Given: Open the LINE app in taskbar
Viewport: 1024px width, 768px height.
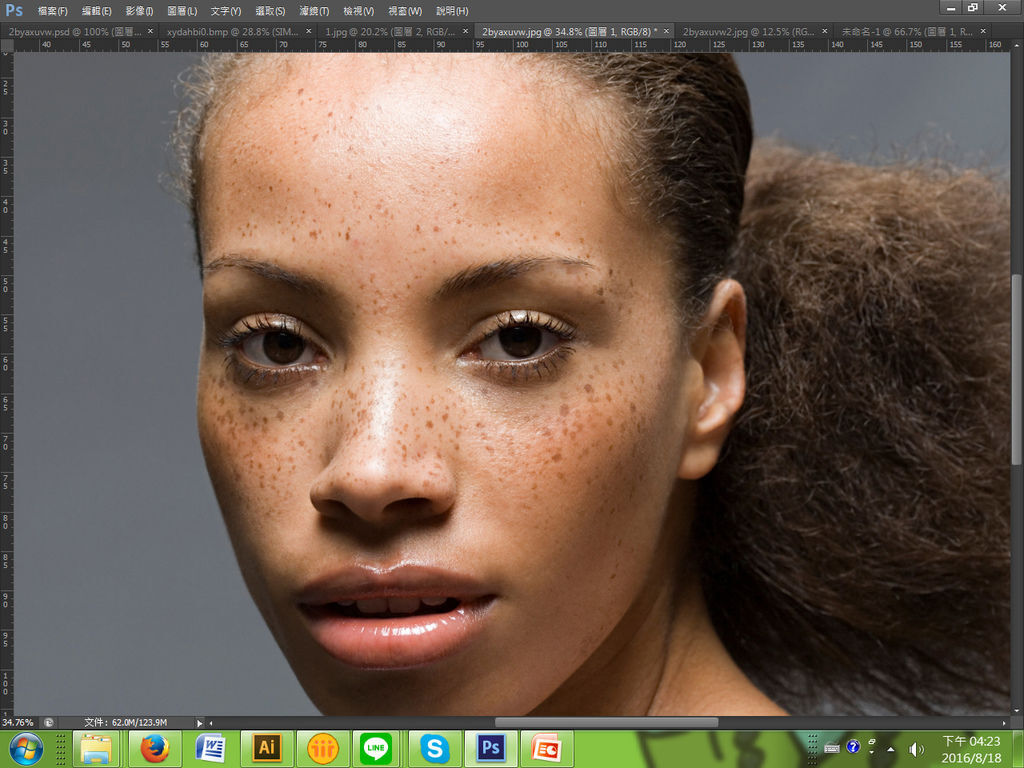Looking at the screenshot, I should click(x=377, y=748).
